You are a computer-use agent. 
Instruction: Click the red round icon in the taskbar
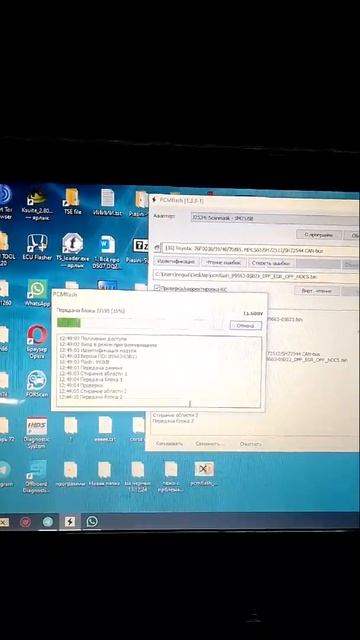coord(25,522)
